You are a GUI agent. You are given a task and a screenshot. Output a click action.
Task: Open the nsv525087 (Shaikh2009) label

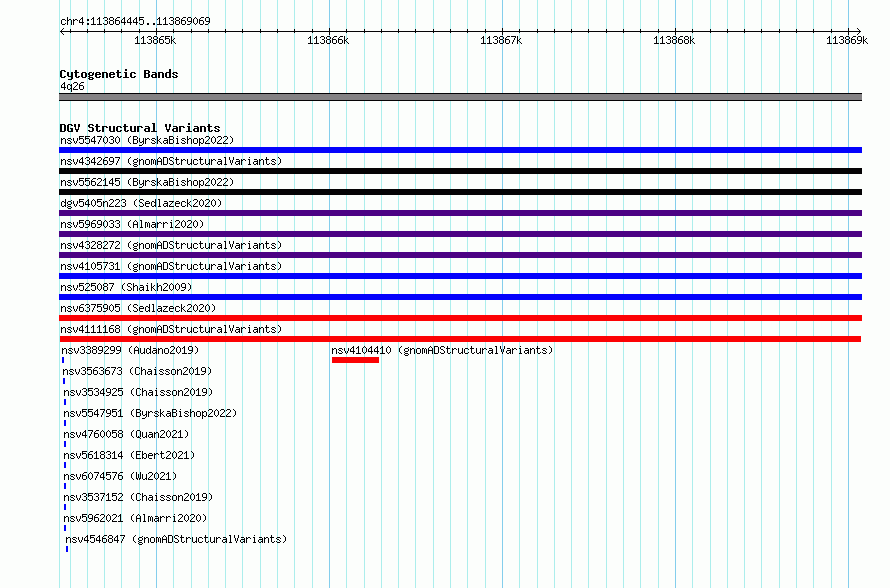[126, 287]
